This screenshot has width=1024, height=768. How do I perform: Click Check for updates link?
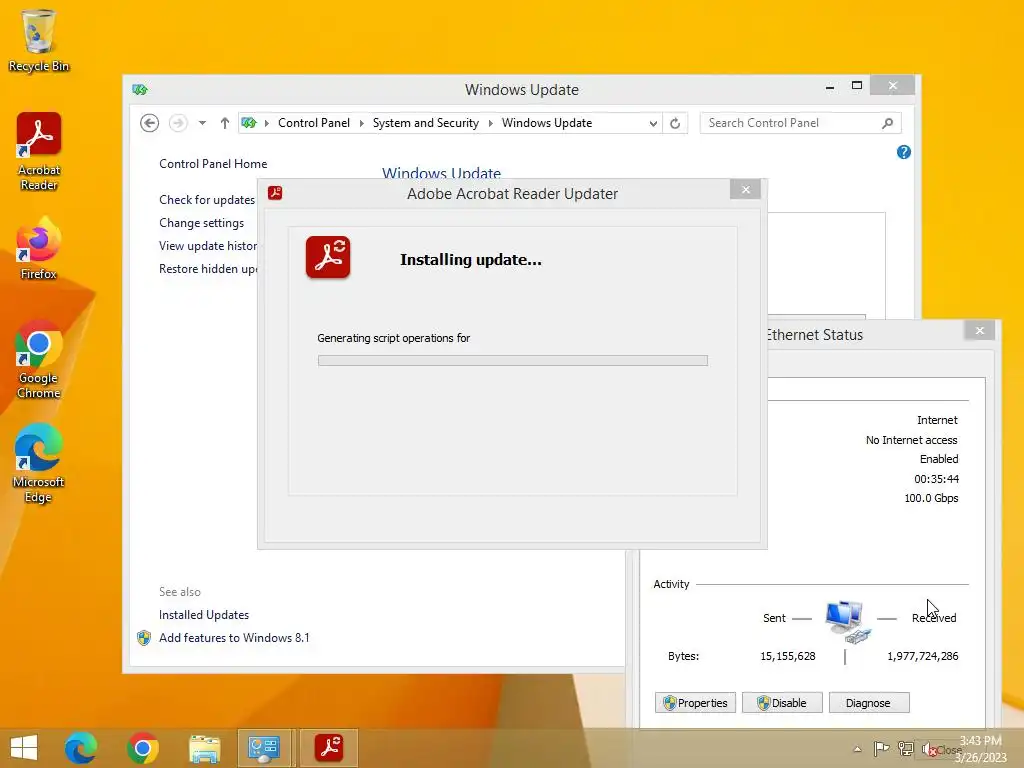point(207,200)
